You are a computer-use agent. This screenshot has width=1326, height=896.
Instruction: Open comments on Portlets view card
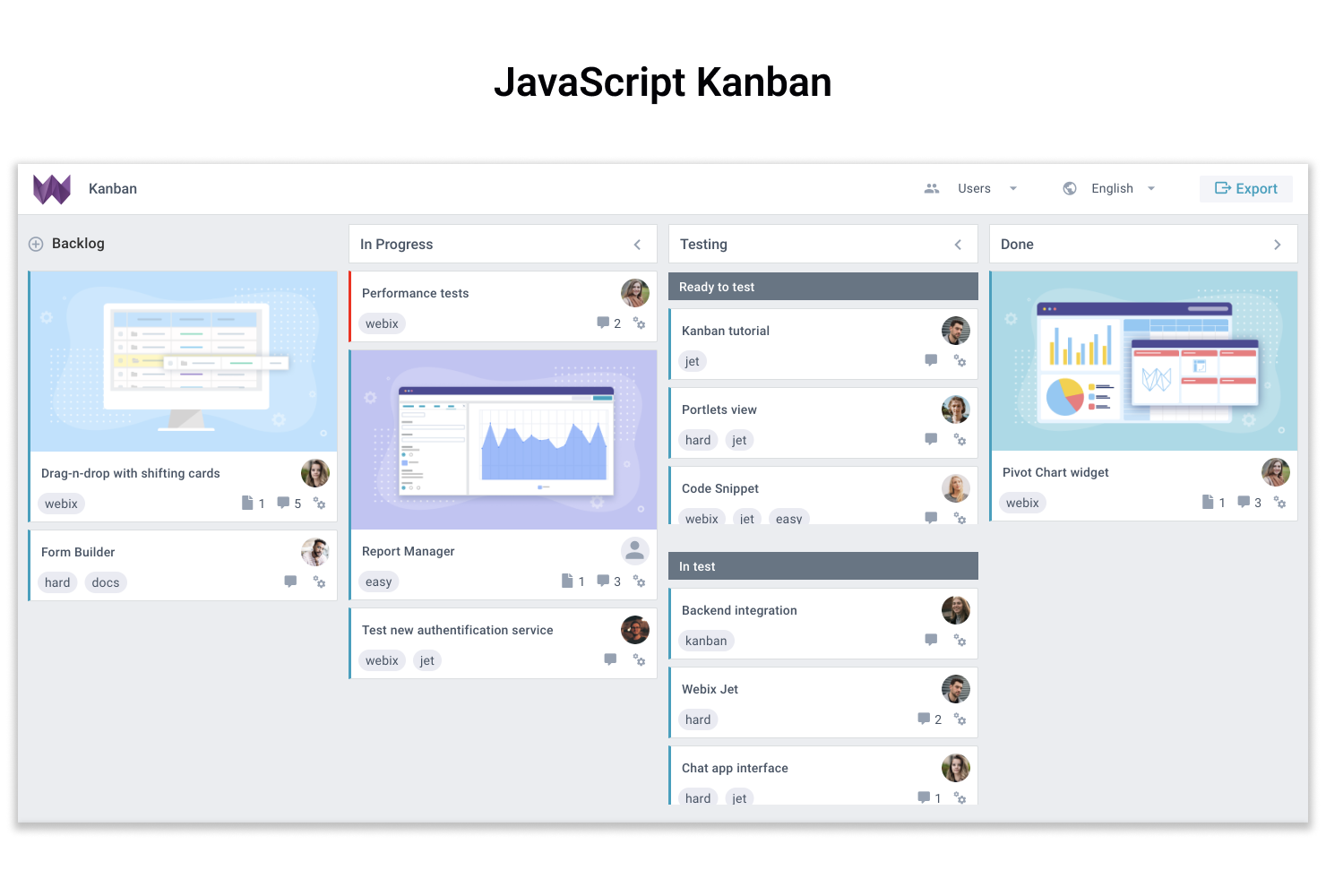pyautogui.click(x=931, y=439)
